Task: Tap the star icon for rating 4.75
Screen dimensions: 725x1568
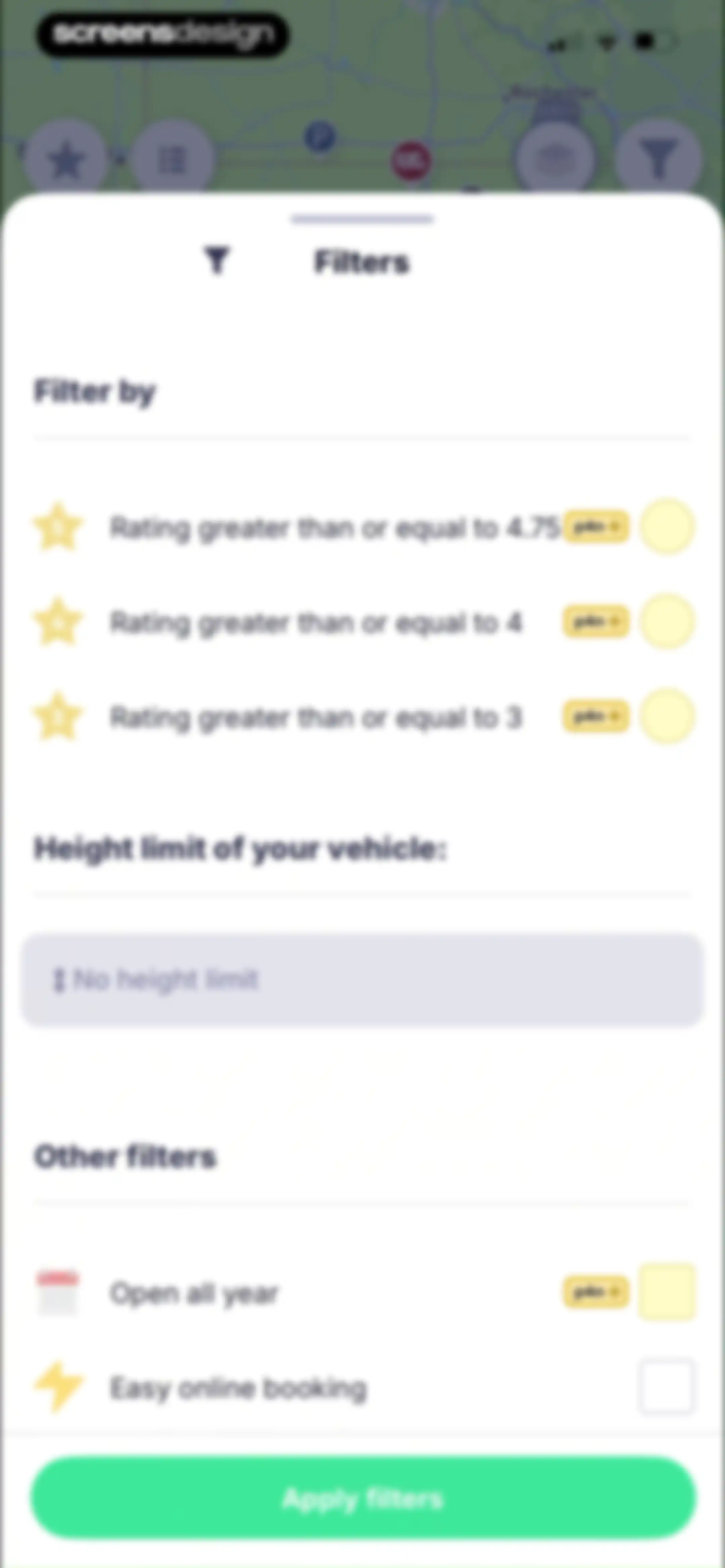Action: [x=58, y=527]
